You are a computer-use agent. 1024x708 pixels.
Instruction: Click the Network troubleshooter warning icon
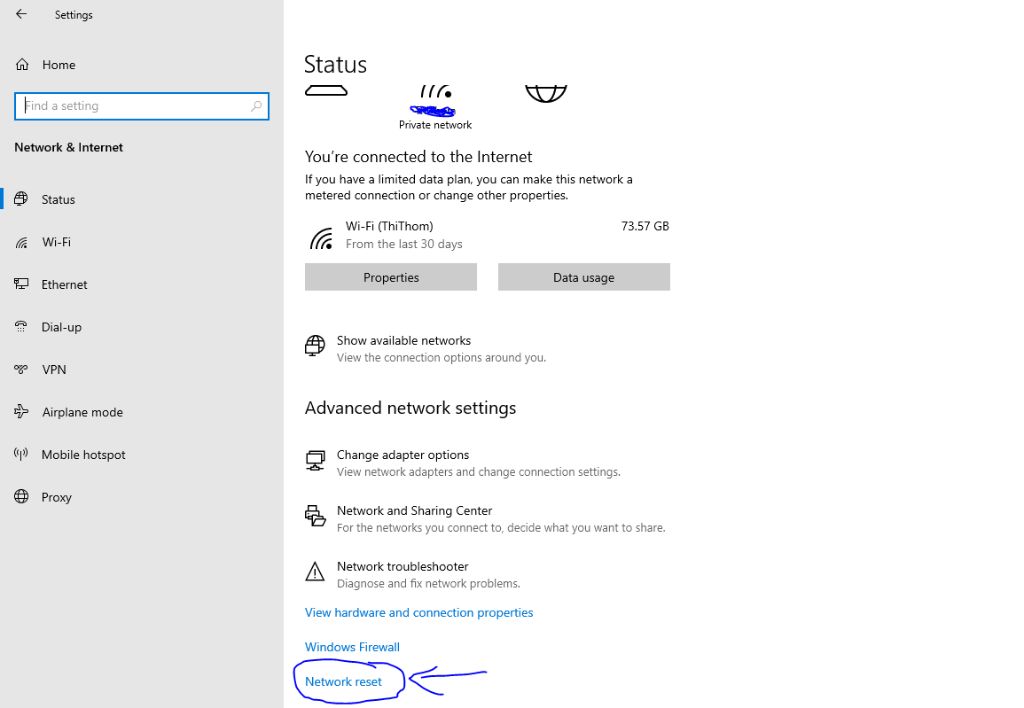pyautogui.click(x=315, y=572)
